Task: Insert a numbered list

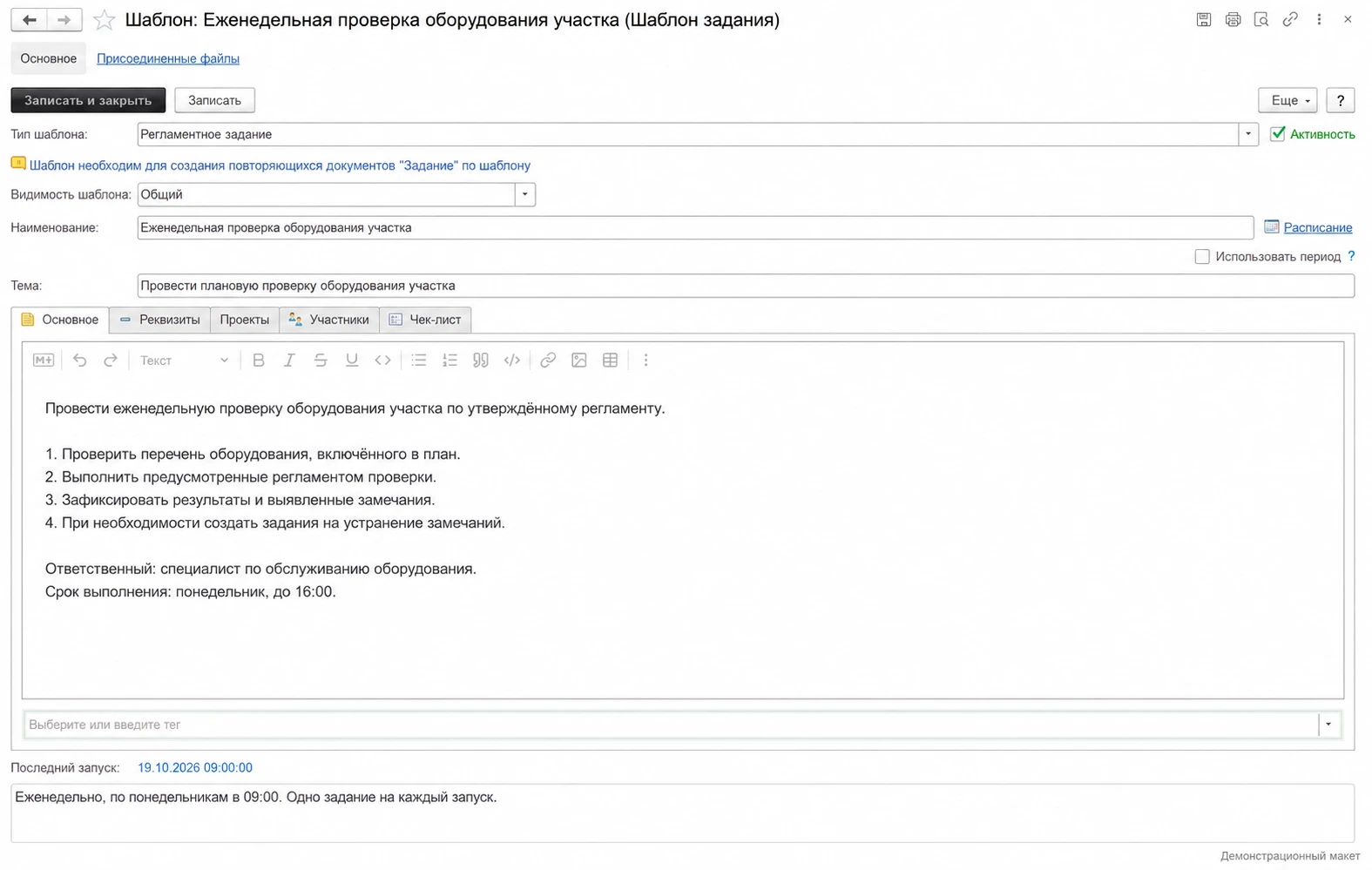Action: [x=449, y=361]
